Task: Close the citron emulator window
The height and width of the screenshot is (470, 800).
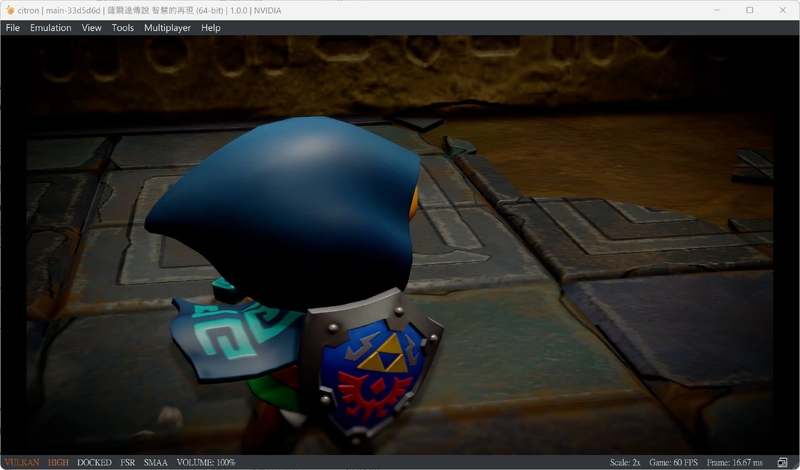Action: (783, 10)
